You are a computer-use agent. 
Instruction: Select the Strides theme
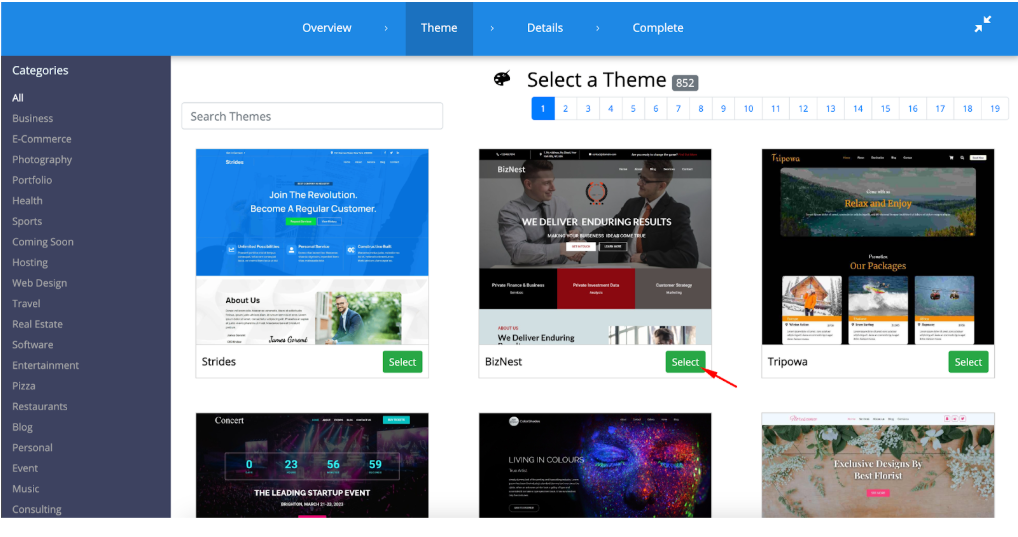click(402, 362)
